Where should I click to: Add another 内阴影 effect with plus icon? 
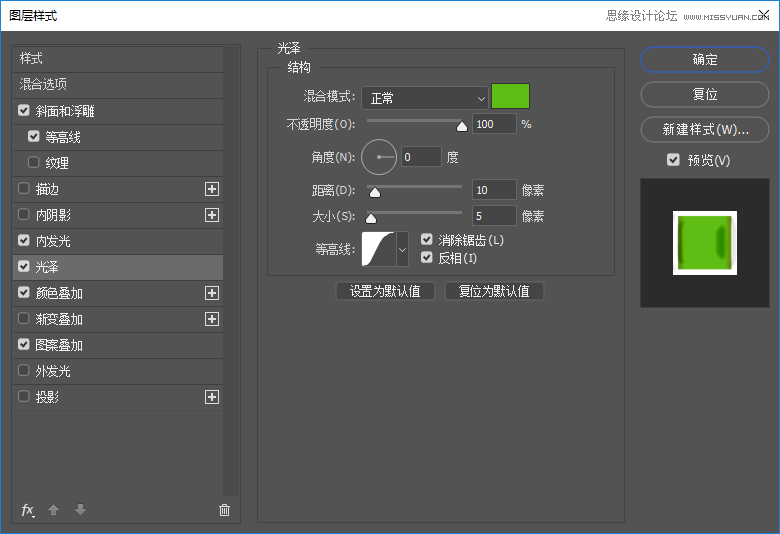coord(212,215)
